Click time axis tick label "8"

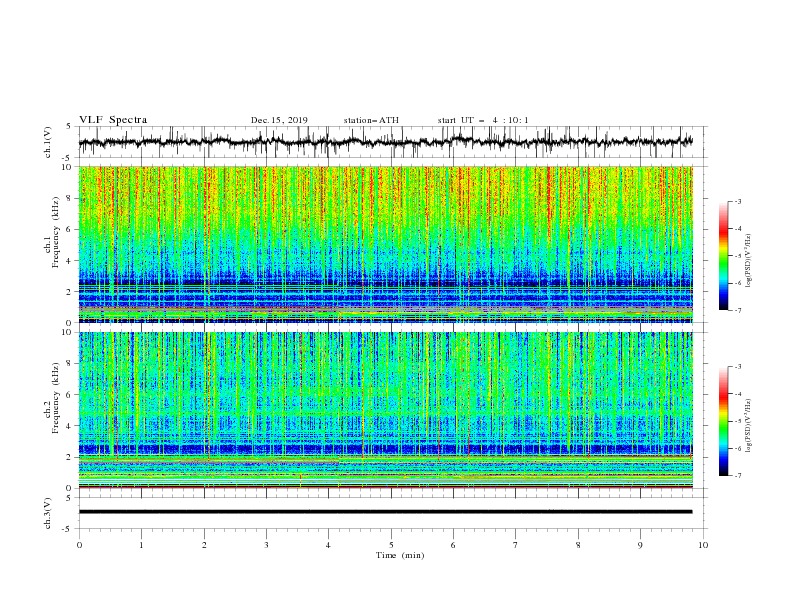[x=578, y=545]
